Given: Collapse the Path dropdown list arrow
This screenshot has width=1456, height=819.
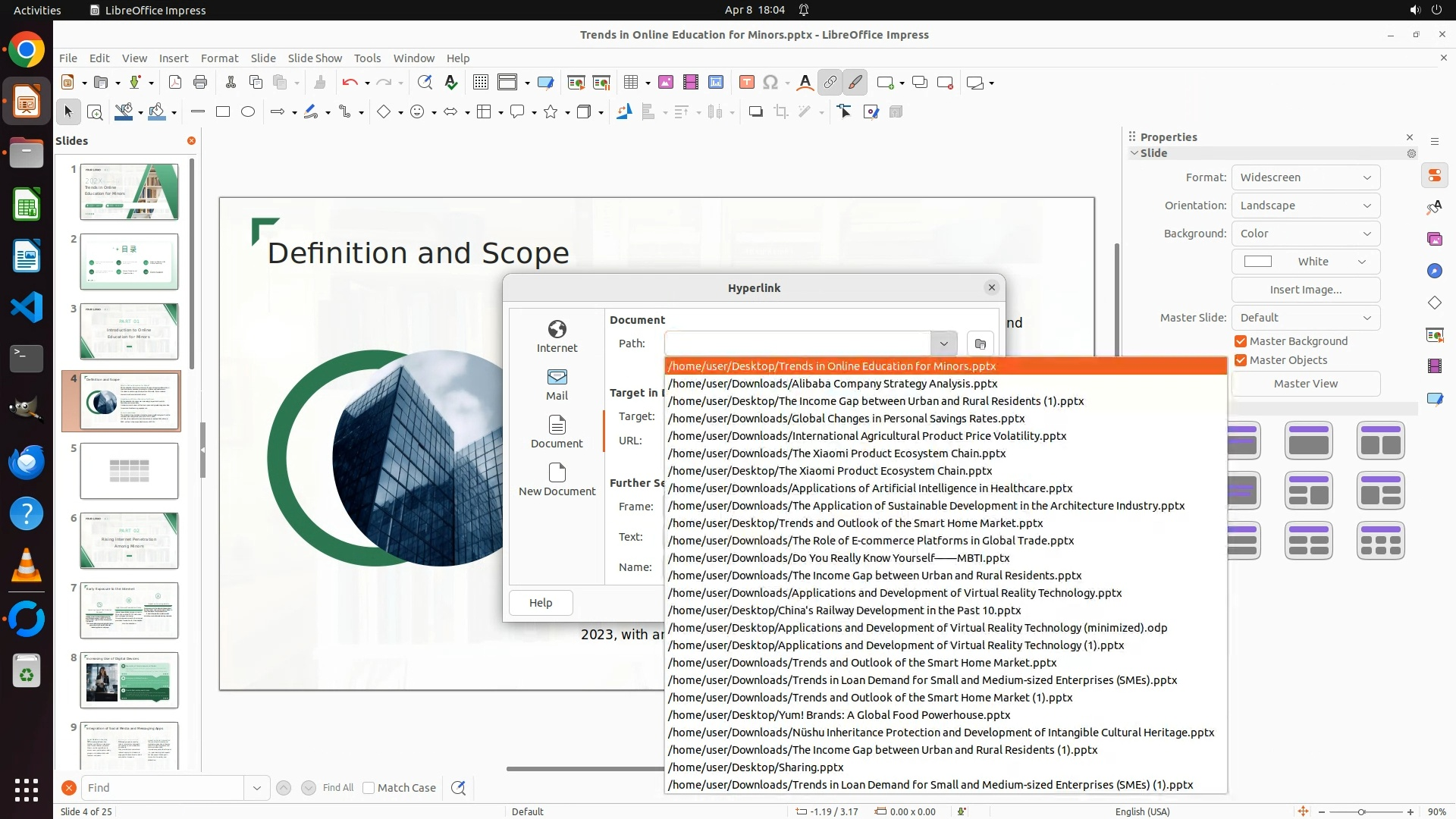Looking at the screenshot, I should [943, 344].
